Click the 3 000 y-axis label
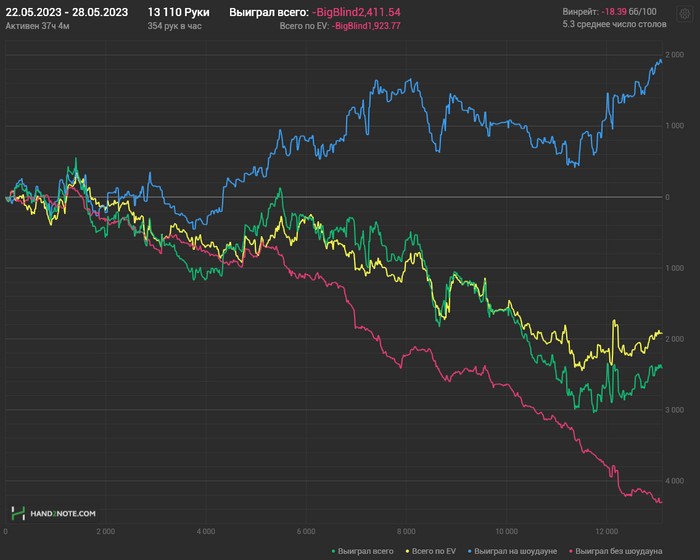Screen dimensions: 700x560 click(x=675, y=410)
